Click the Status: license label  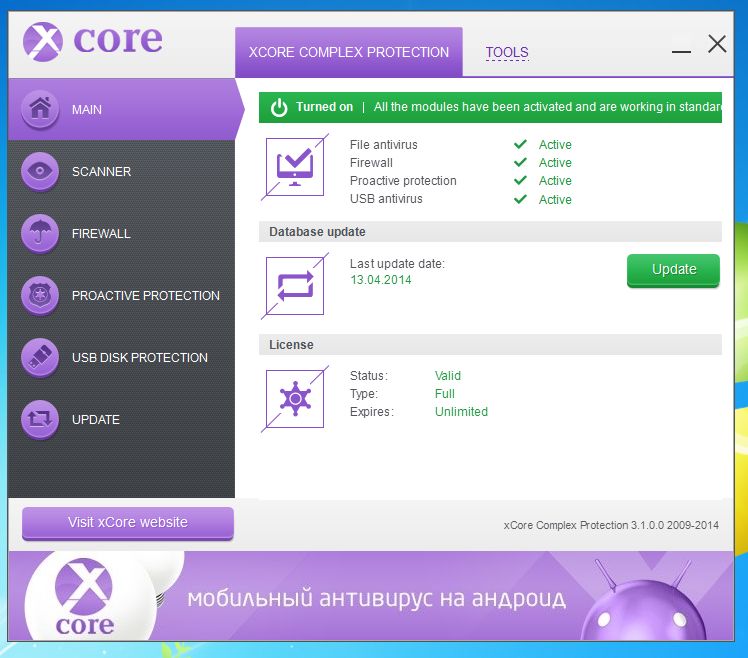369,376
